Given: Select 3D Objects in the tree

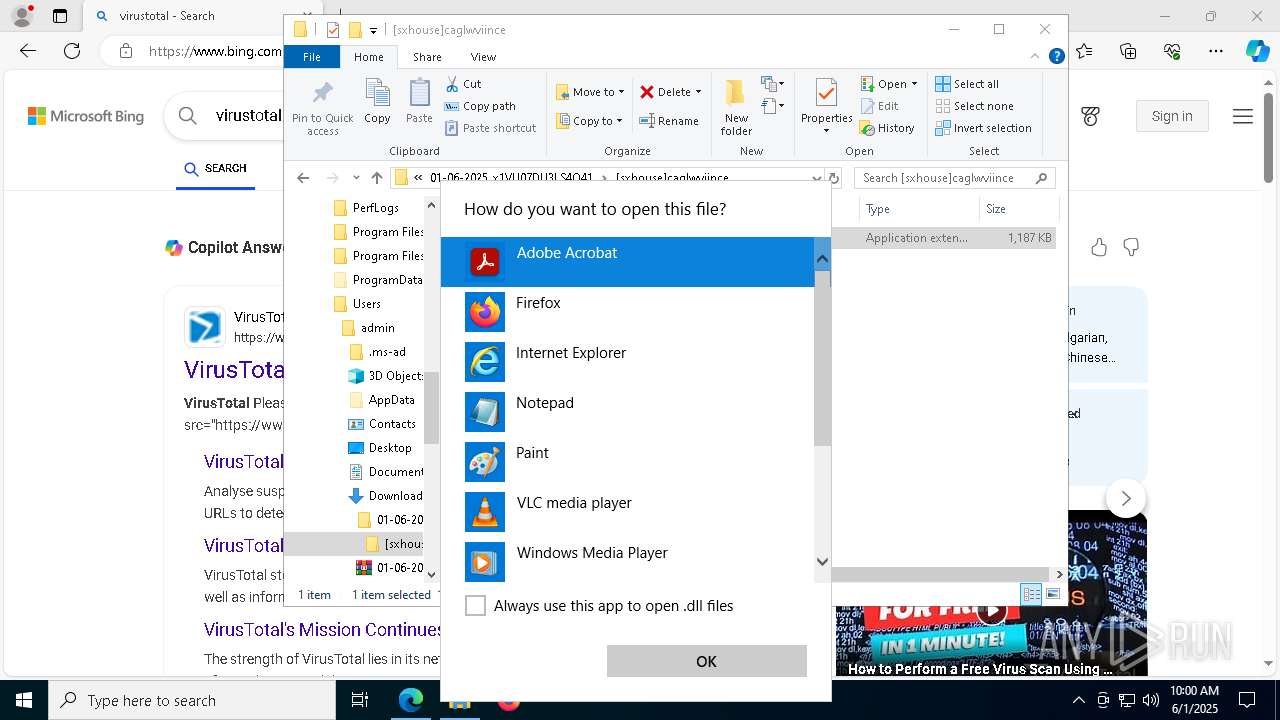Looking at the screenshot, I should click(x=385, y=376).
